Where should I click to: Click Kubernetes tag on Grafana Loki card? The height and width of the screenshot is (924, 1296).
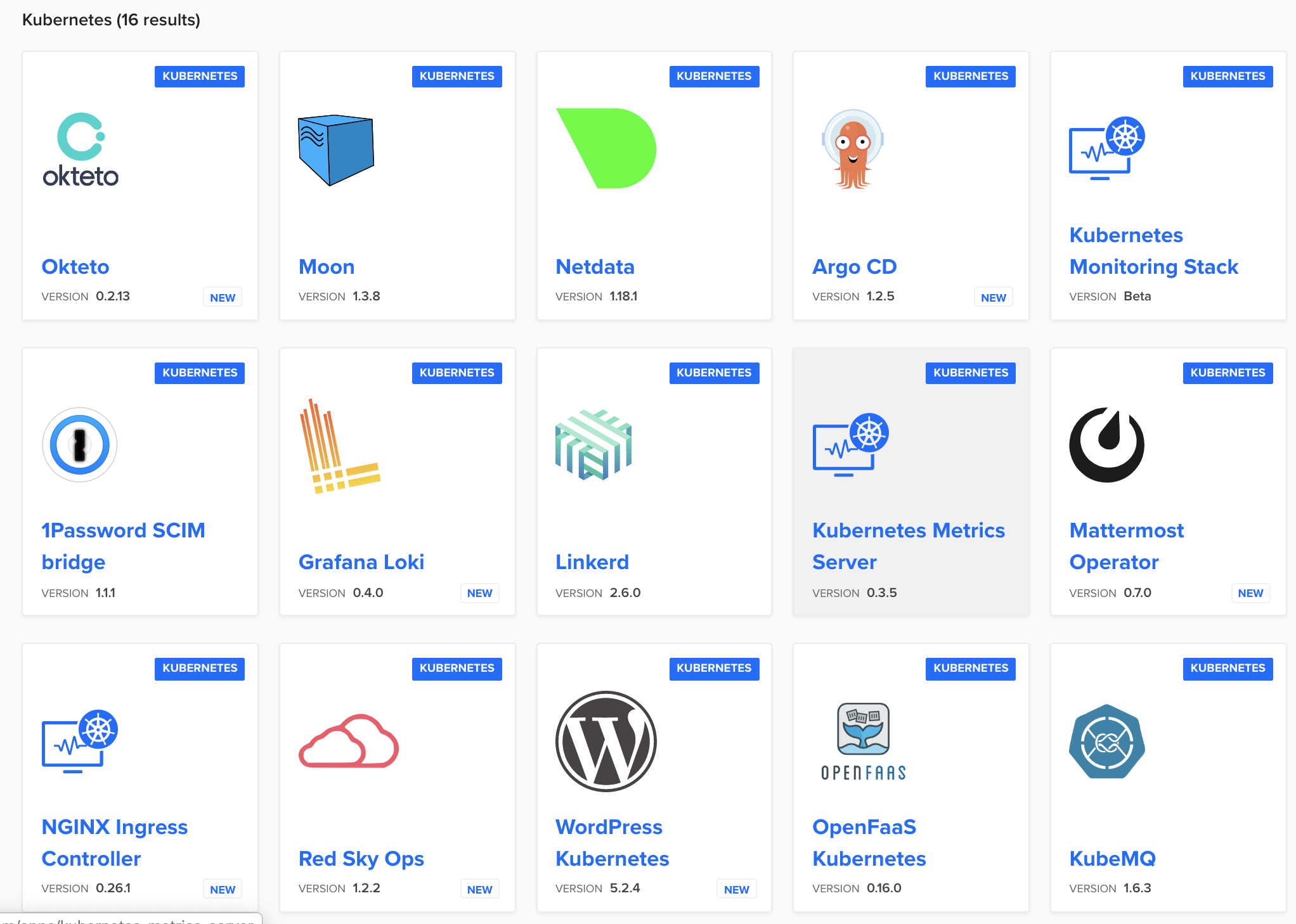457,373
